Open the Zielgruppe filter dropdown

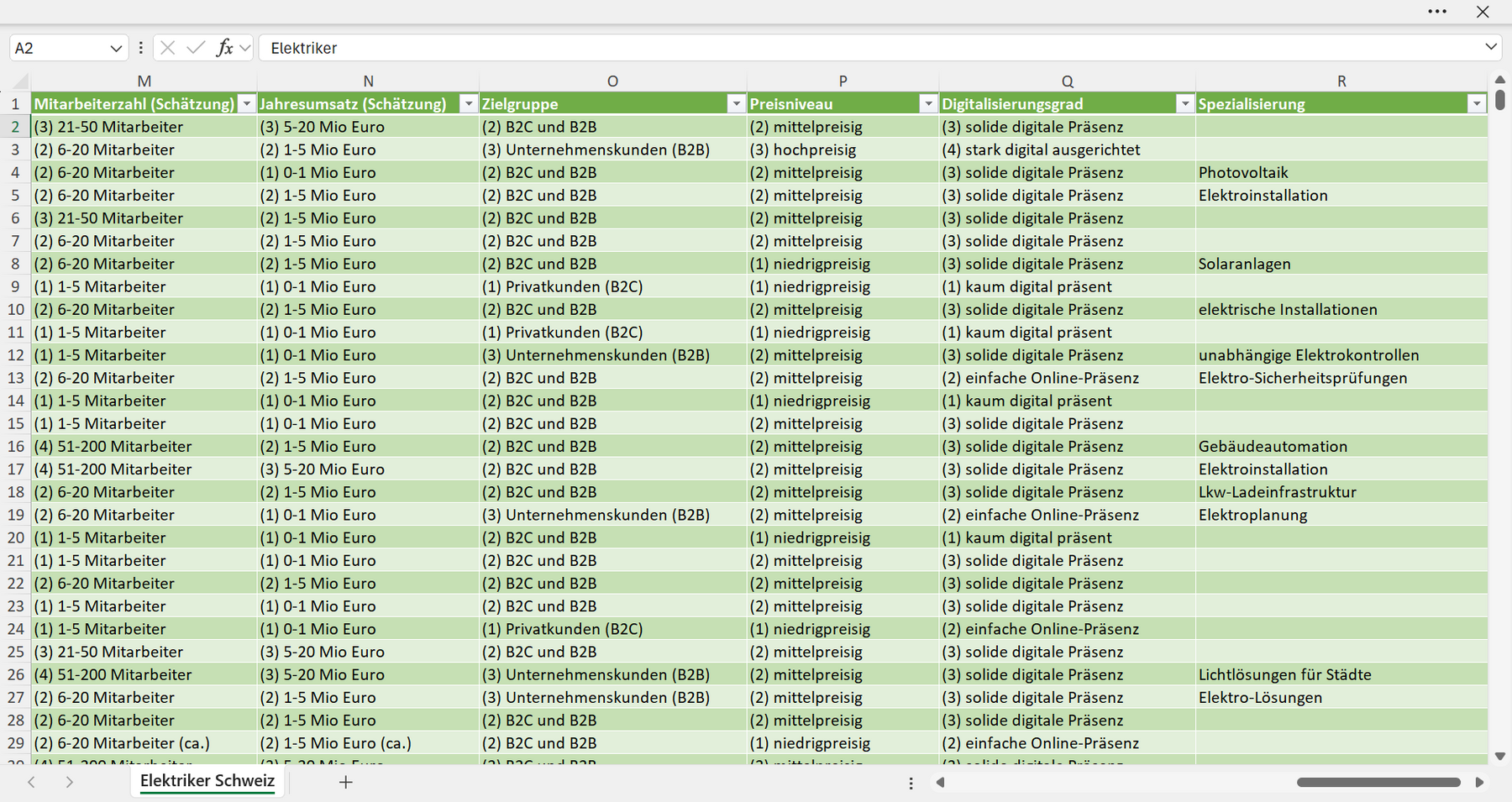(736, 104)
